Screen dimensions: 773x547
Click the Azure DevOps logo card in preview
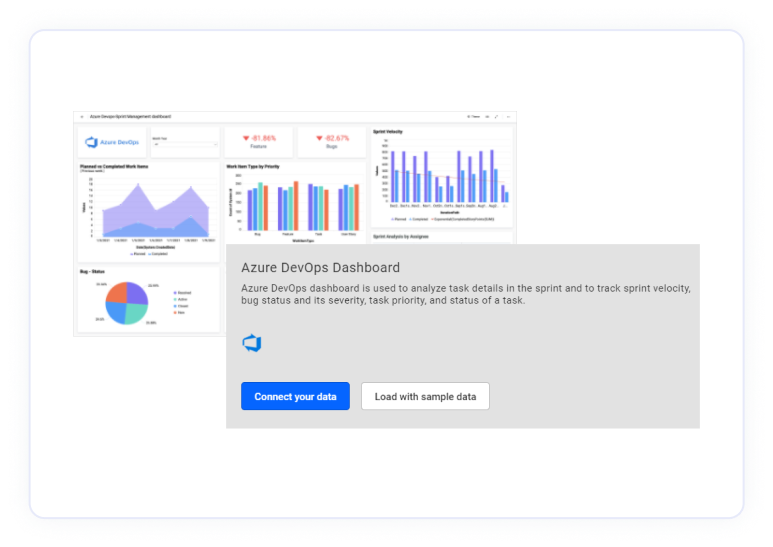(x=112, y=142)
